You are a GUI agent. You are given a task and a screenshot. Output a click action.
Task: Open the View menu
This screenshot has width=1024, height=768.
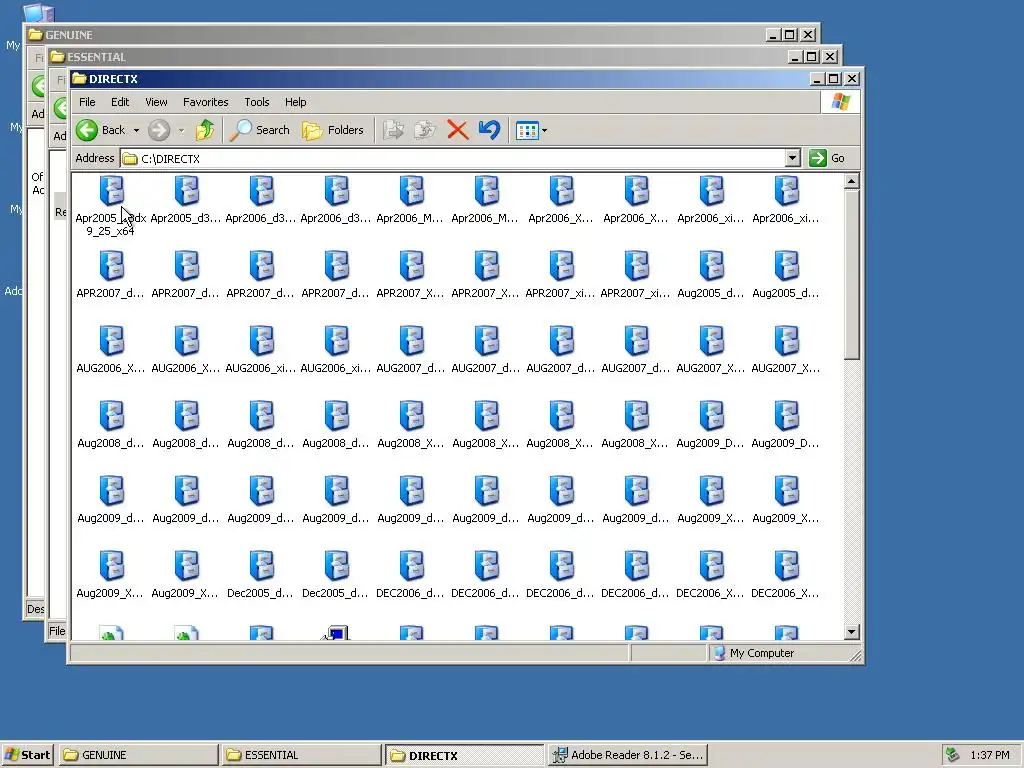[156, 102]
